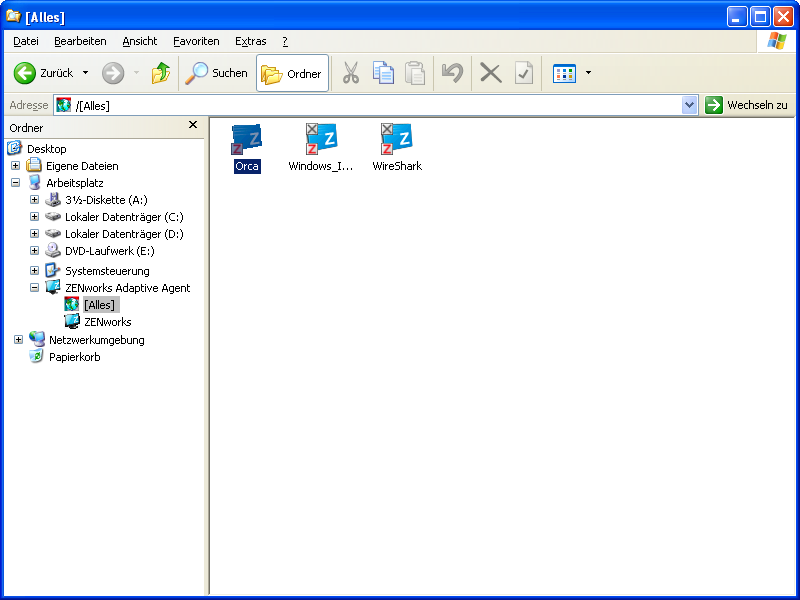
Task: Open the views dropdown arrow
Action: [x=588, y=73]
